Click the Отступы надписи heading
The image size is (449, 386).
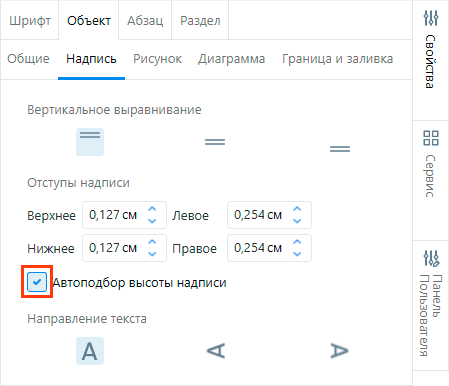click(78, 183)
